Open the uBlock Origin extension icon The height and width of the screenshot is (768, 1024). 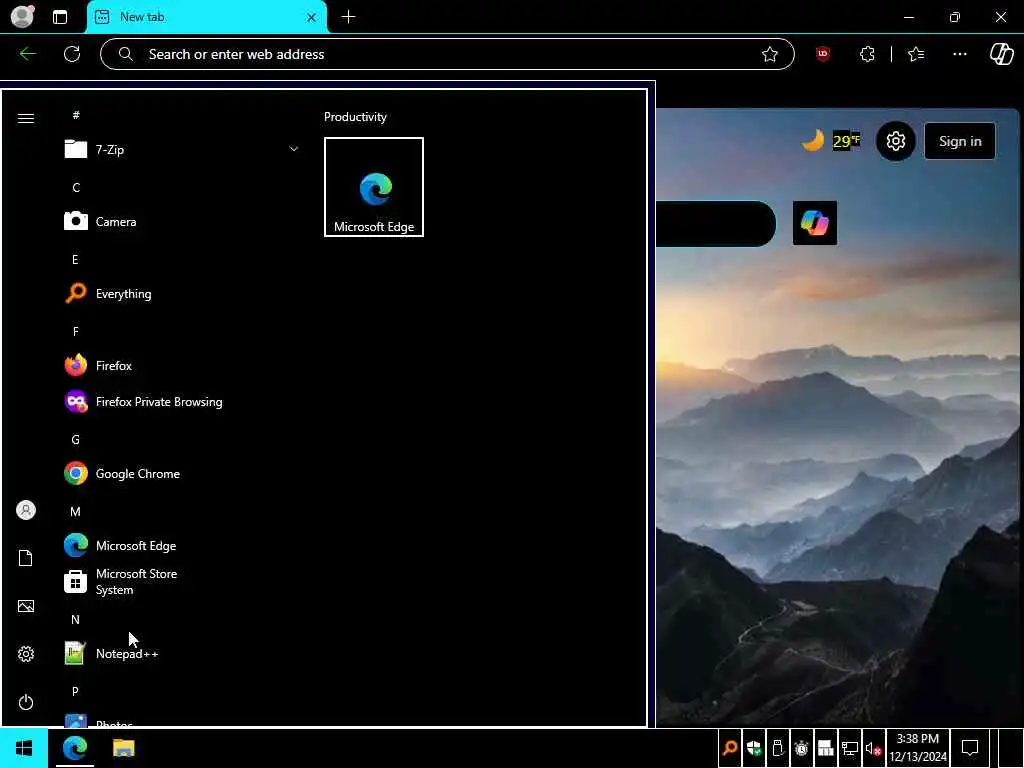point(823,54)
